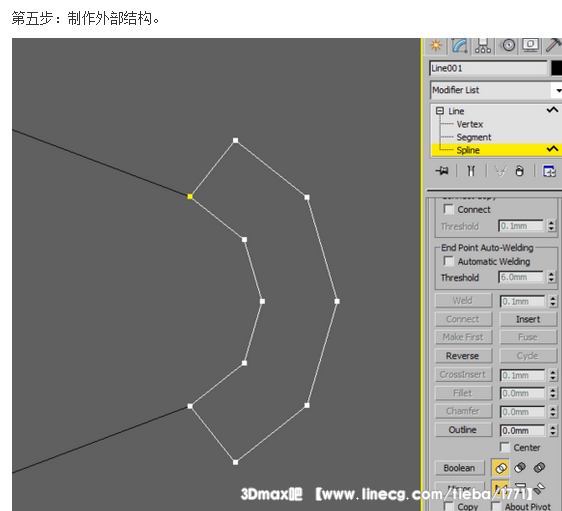
Task: Toggle Show End Result icon
Action: [x=471, y=171]
